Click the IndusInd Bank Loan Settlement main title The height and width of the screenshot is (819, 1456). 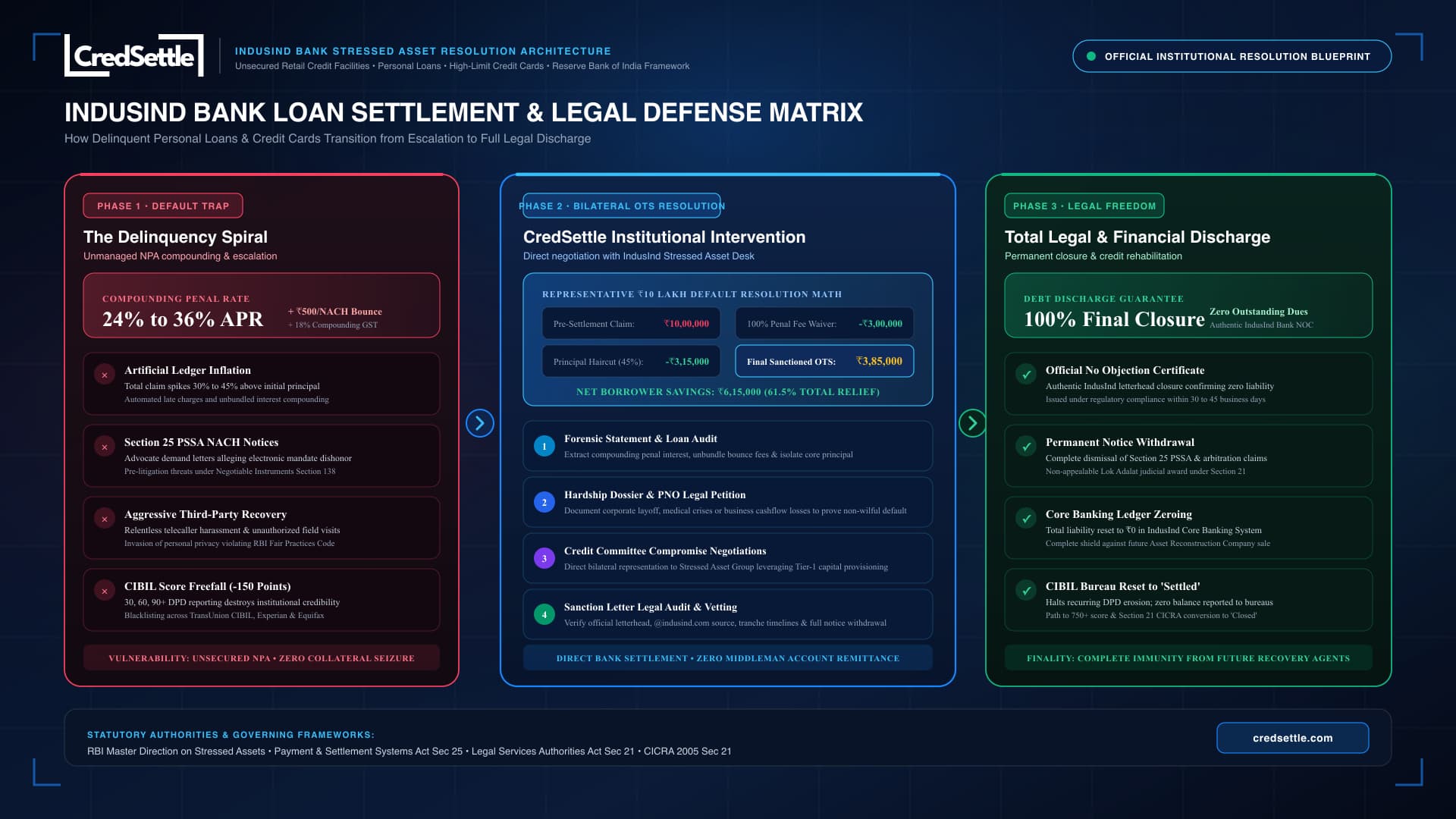pos(463,112)
